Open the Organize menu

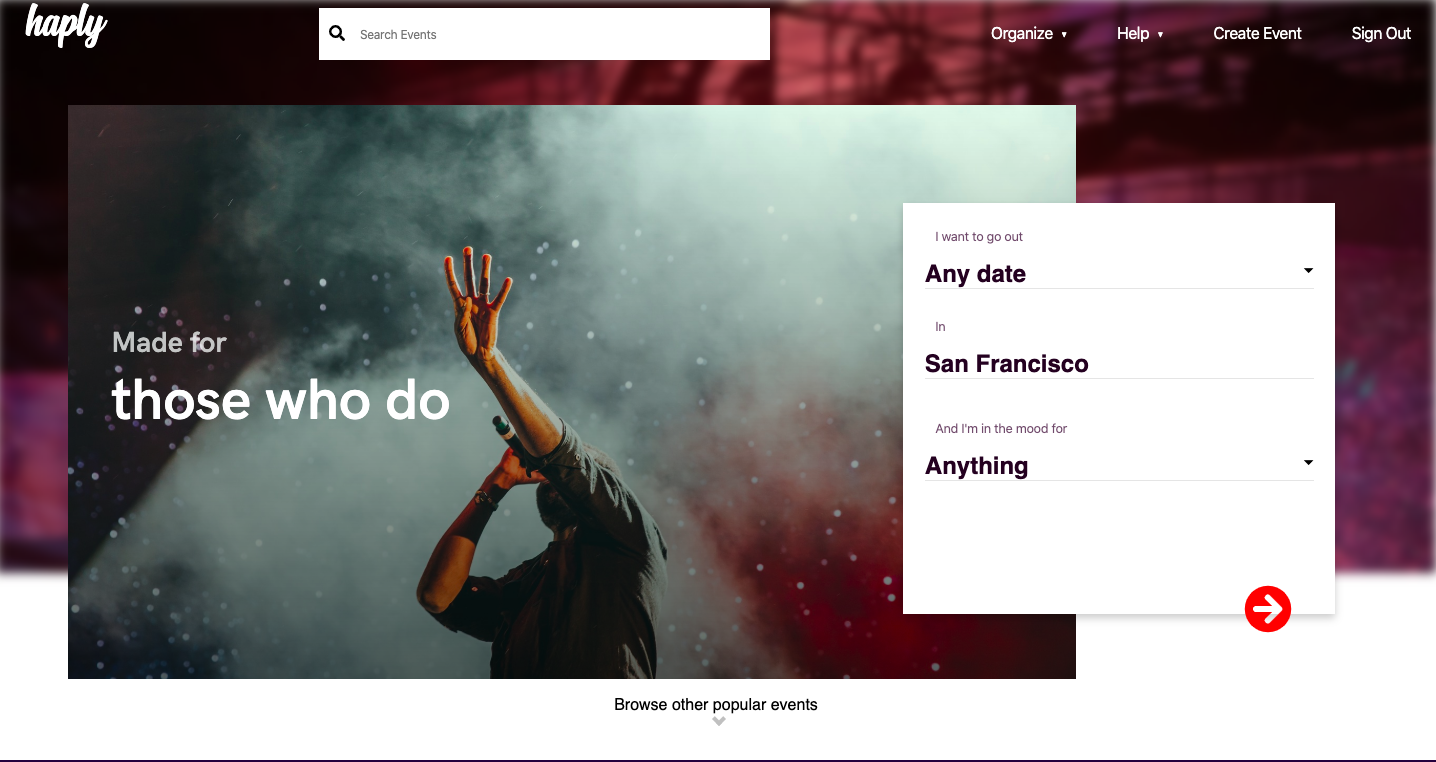pos(1029,33)
